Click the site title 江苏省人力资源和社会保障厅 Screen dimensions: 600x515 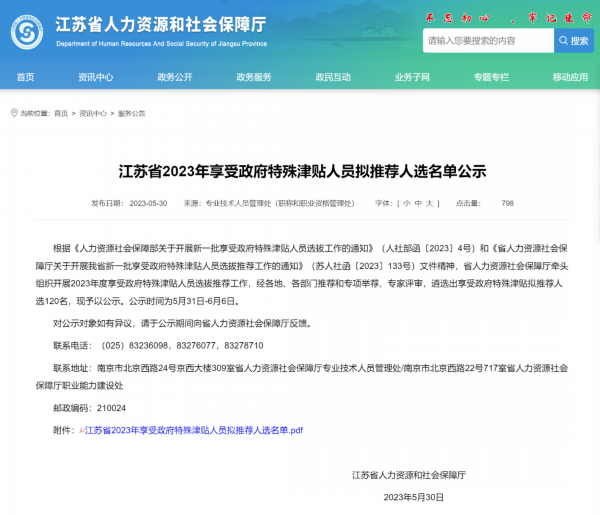[161, 24]
